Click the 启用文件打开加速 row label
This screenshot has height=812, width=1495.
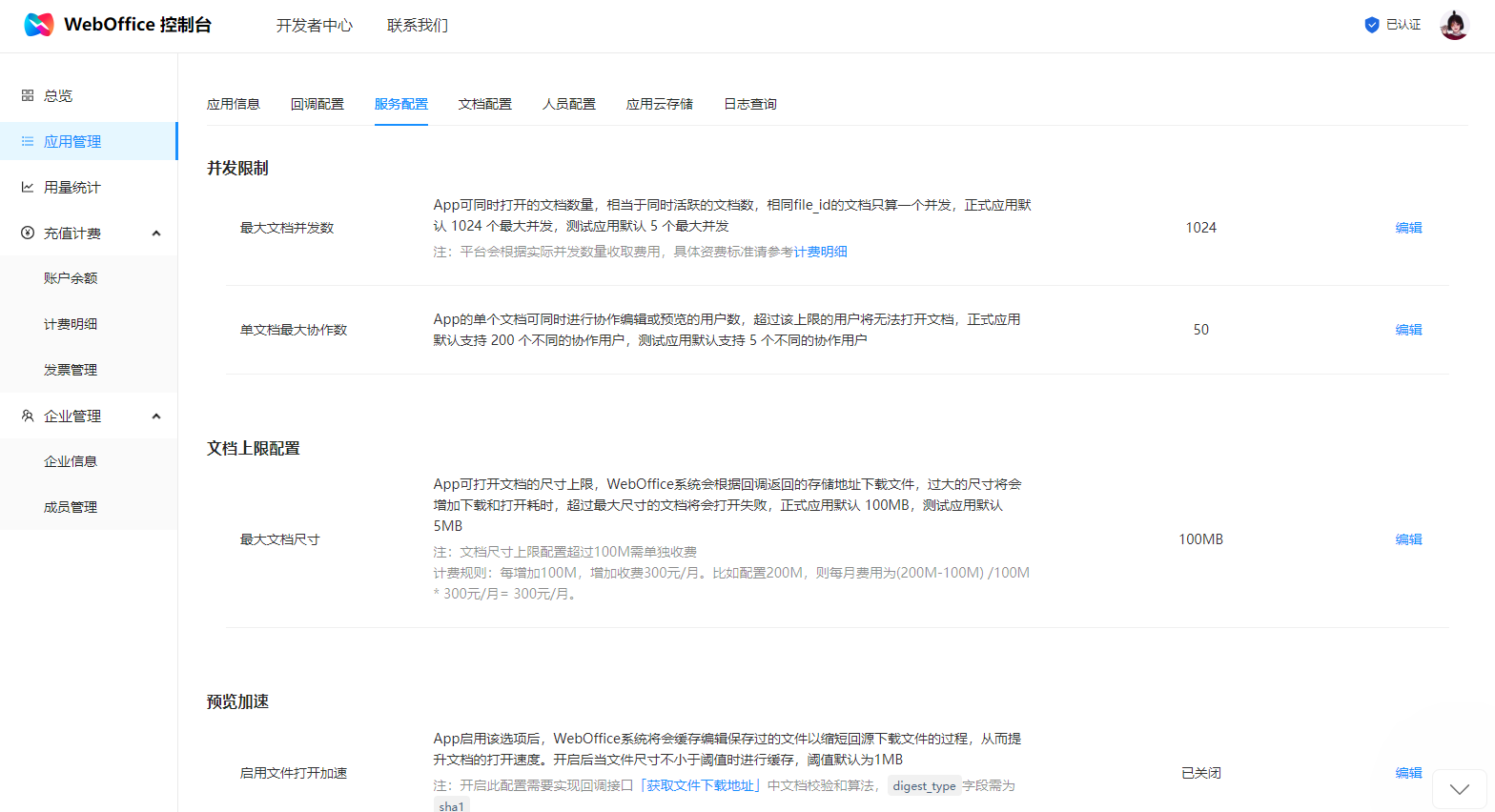pos(294,773)
